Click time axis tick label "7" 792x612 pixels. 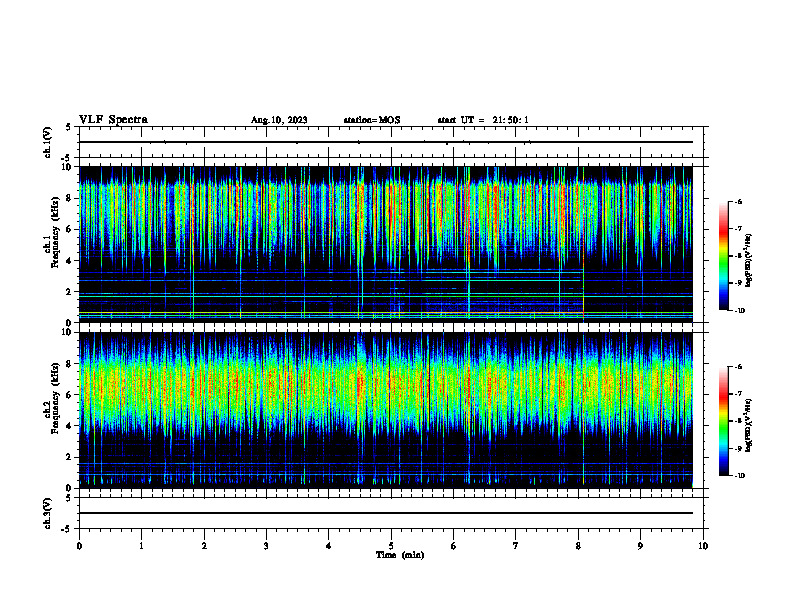[516, 546]
